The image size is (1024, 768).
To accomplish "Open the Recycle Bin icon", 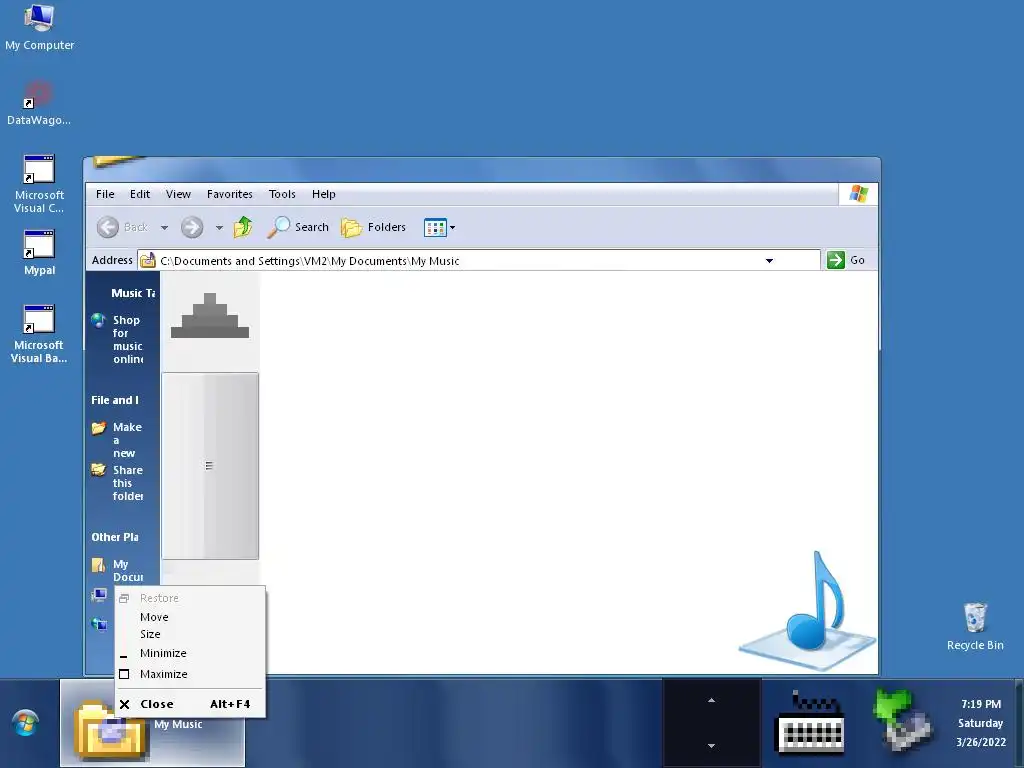I will pos(975,626).
